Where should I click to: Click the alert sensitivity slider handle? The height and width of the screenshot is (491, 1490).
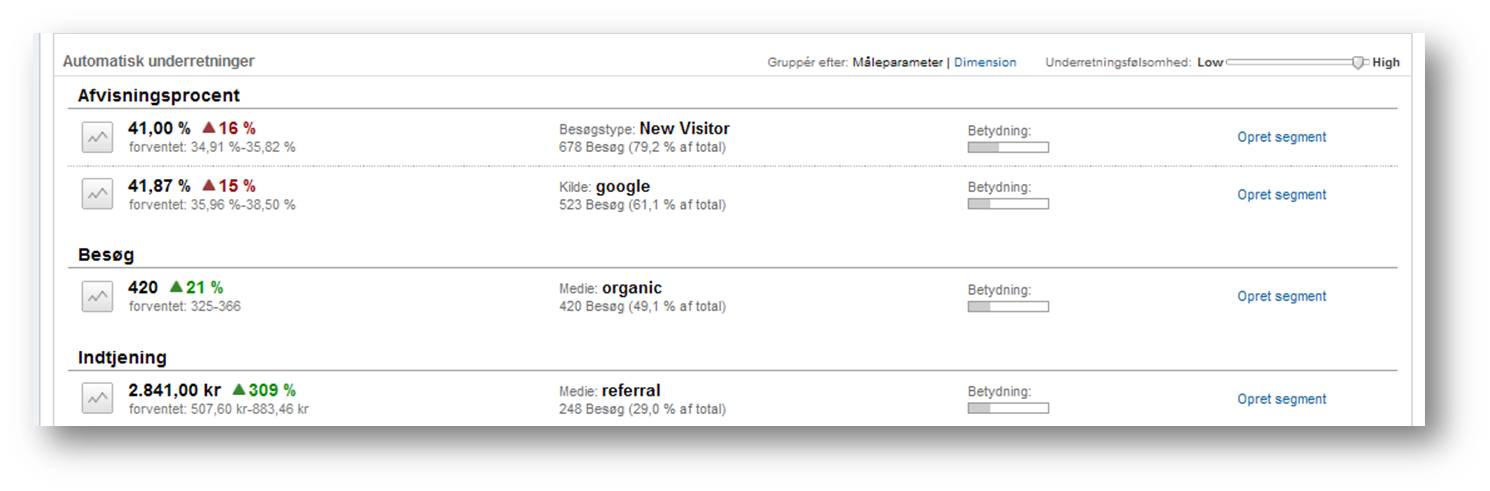click(1358, 62)
